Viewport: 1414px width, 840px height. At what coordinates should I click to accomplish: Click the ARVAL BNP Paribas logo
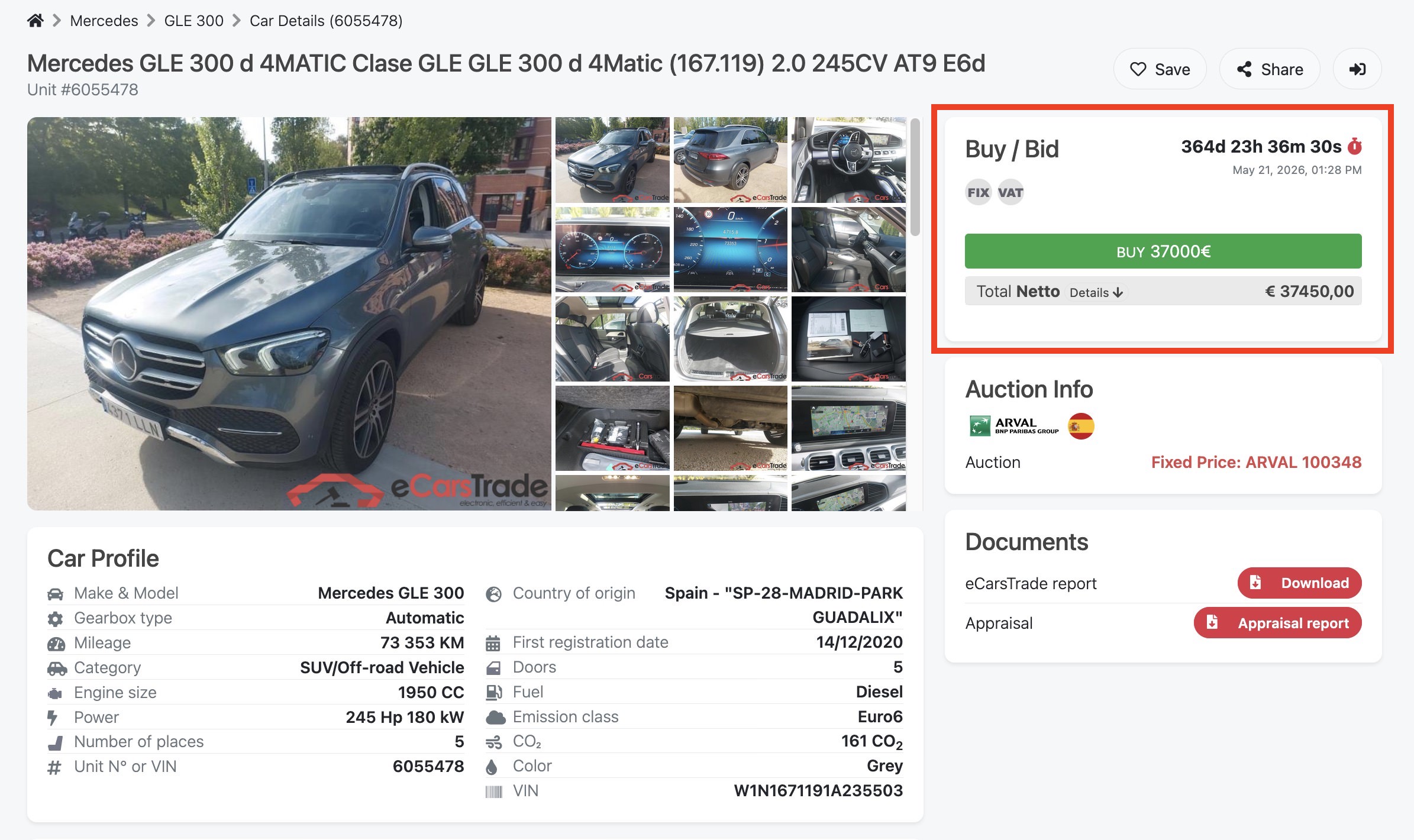(x=1014, y=426)
